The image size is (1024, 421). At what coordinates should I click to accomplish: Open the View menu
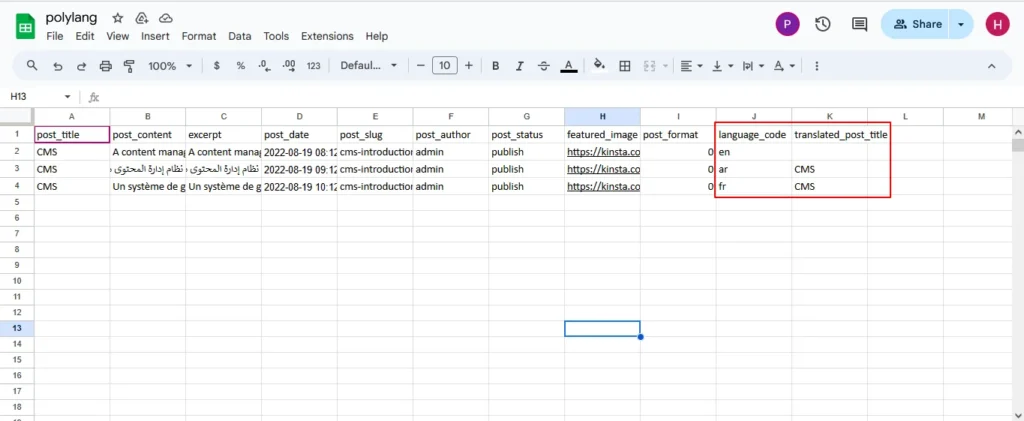118,37
